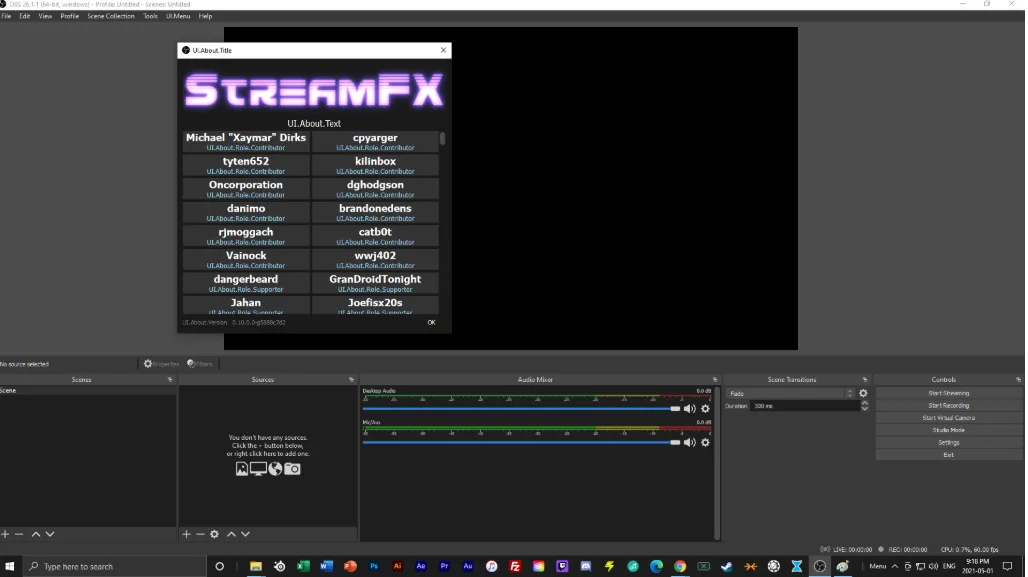The height and width of the screenshot is (577, 1028).
Task: Click Filters button in source toolbar
Action: coord(200,364)
